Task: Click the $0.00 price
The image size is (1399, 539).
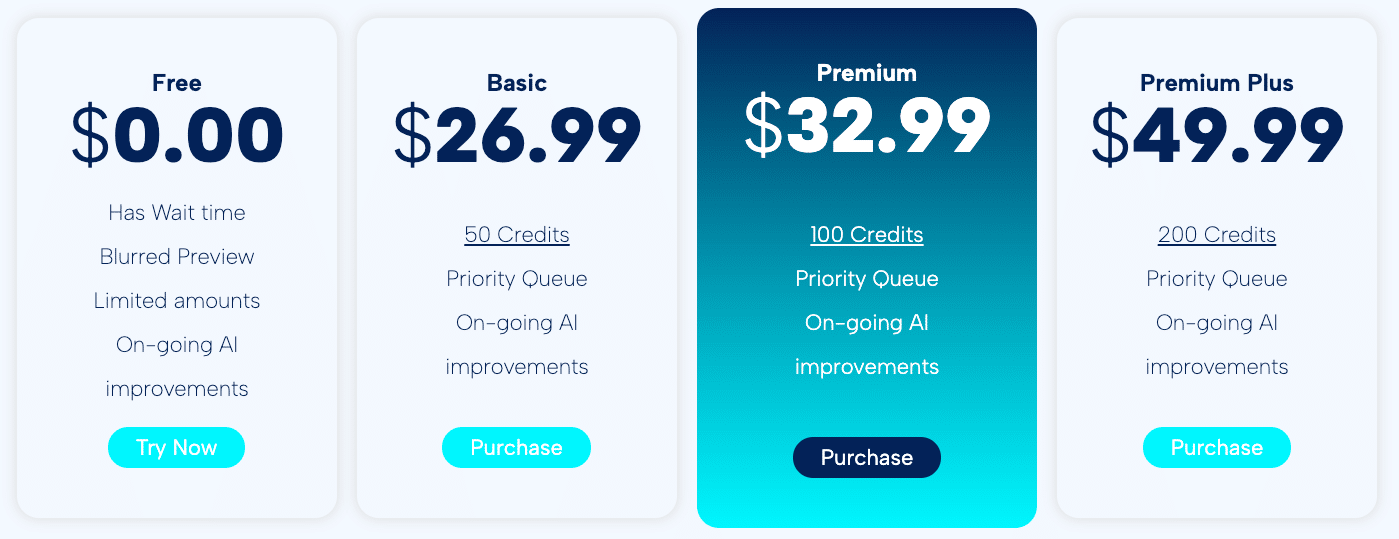Action: pyautogui.click(x=177, y=136)
